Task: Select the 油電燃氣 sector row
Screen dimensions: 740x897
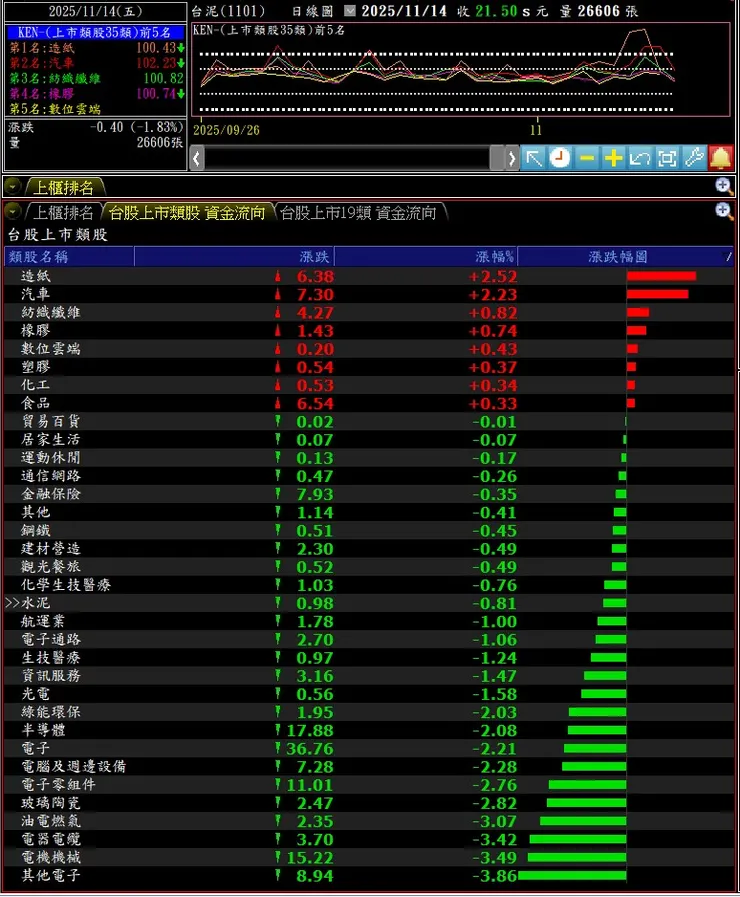Action: pos(369,821)
